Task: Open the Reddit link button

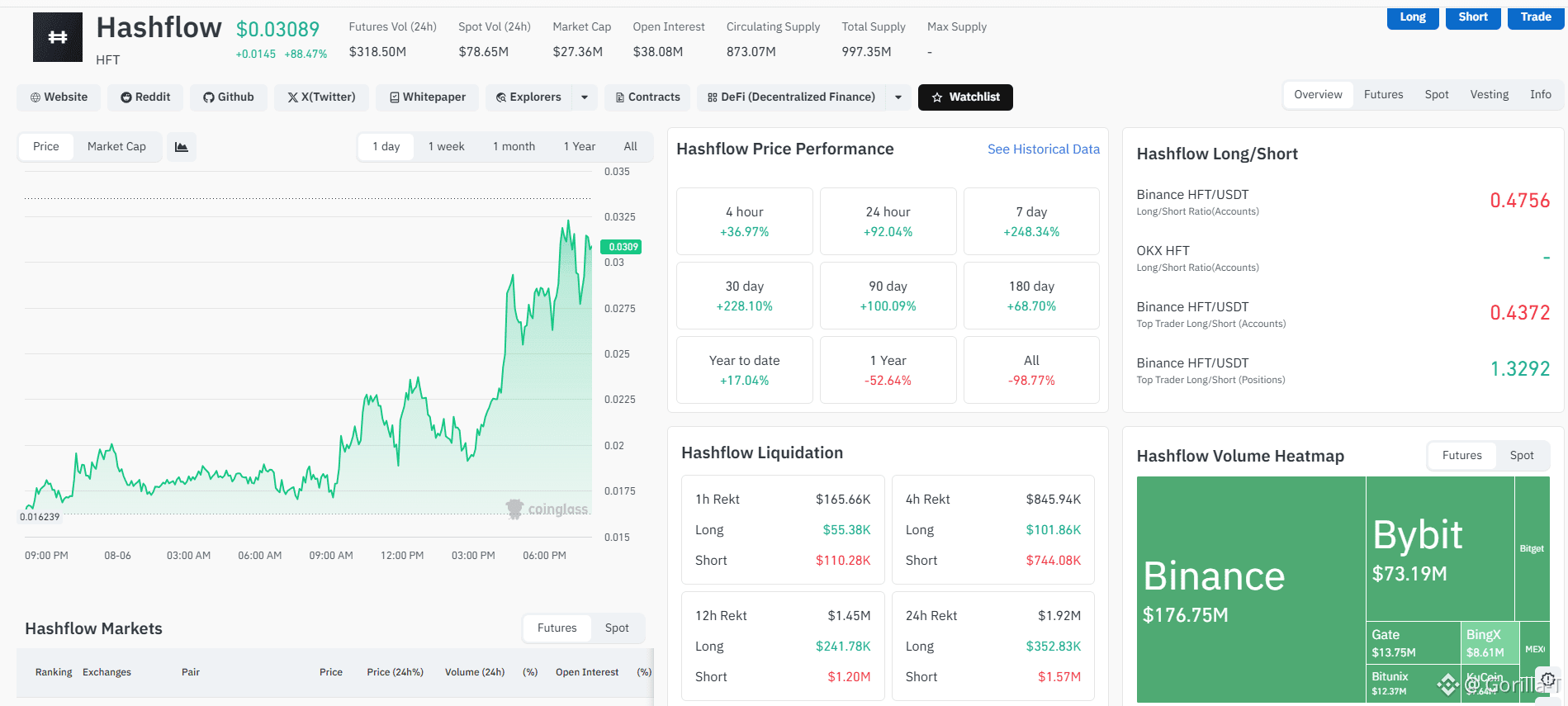Action: (x=145, y=97)
